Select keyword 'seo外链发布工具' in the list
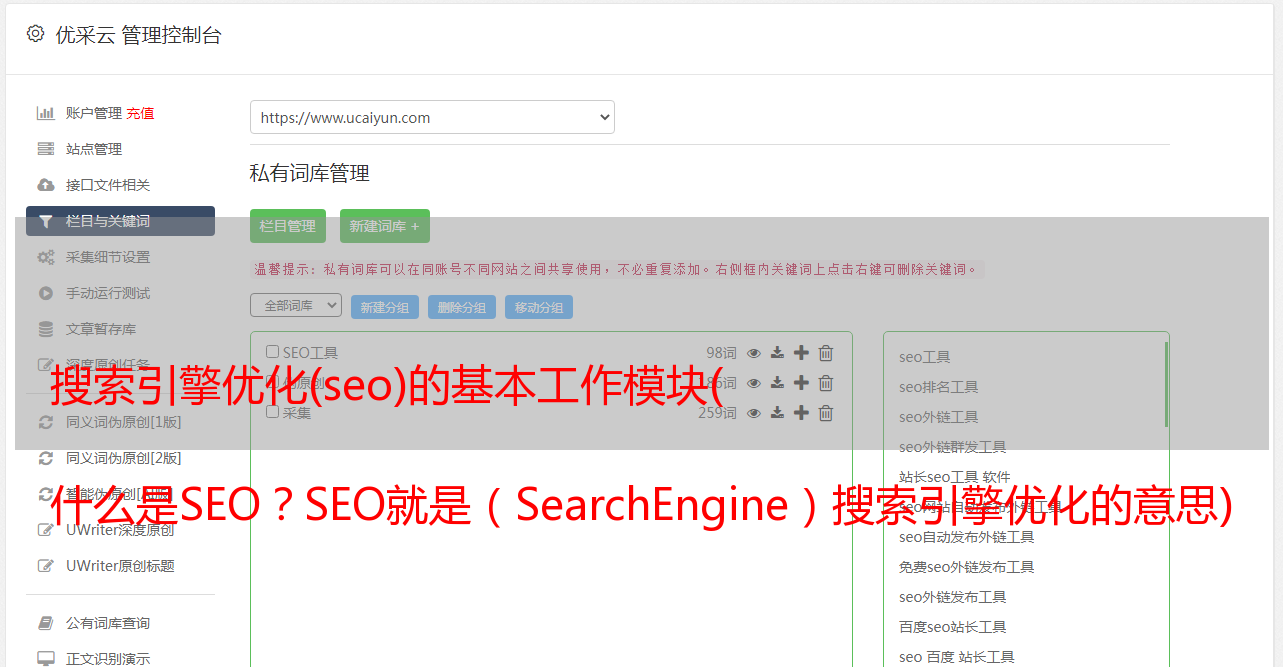 tap(953, 597)
